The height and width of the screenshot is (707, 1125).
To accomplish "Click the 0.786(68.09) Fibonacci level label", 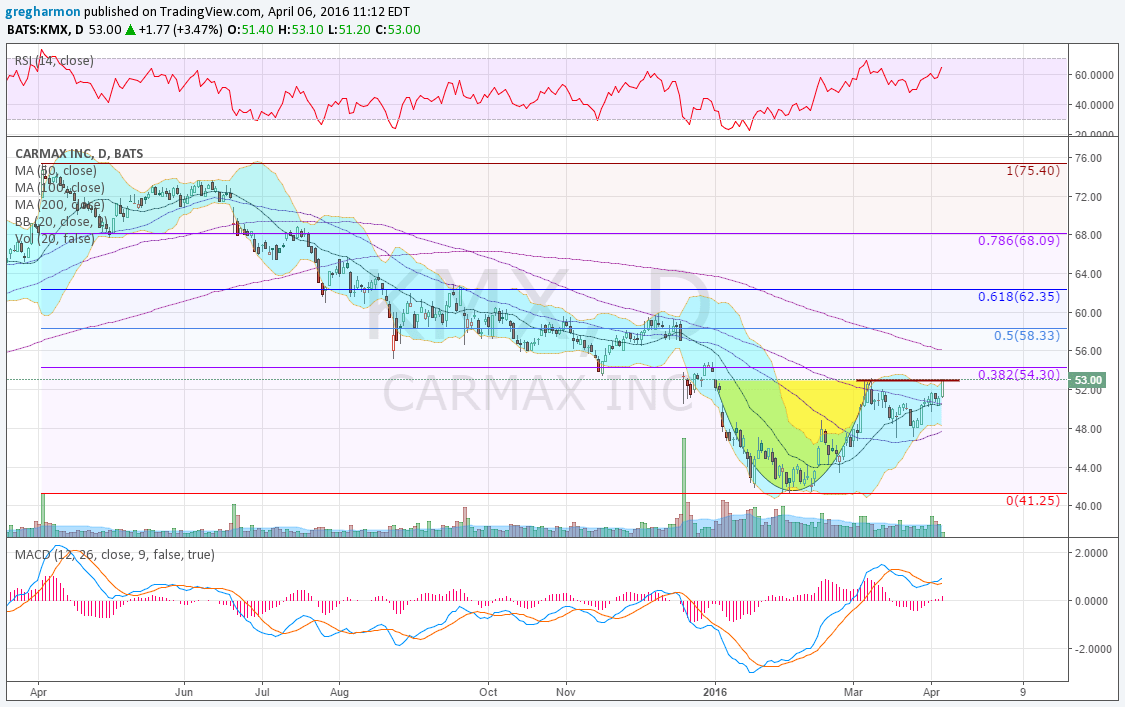I will pyautogui.click(x=1019, y=240).
